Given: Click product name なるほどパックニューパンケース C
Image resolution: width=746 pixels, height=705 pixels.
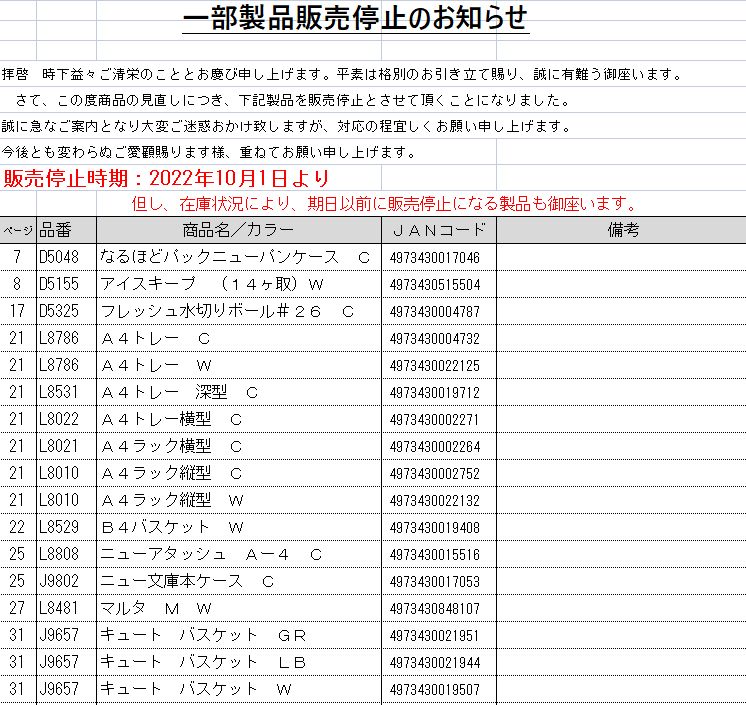Looking at the screenshot, I should pos(235,257).
